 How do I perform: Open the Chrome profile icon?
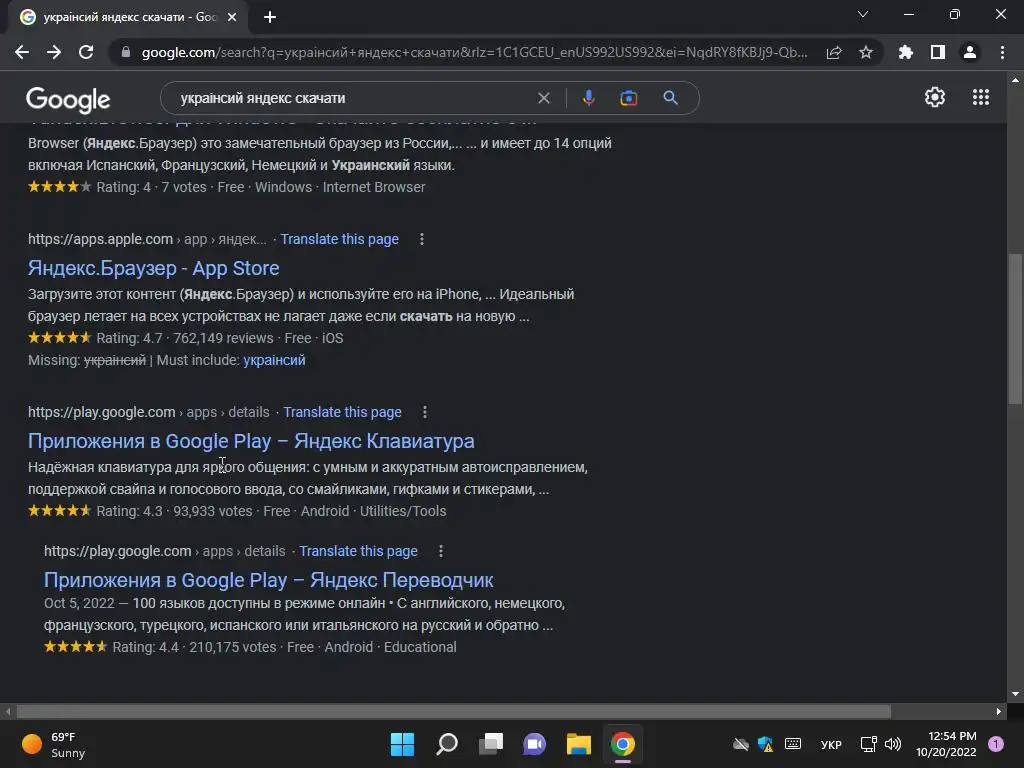point(970,52)
